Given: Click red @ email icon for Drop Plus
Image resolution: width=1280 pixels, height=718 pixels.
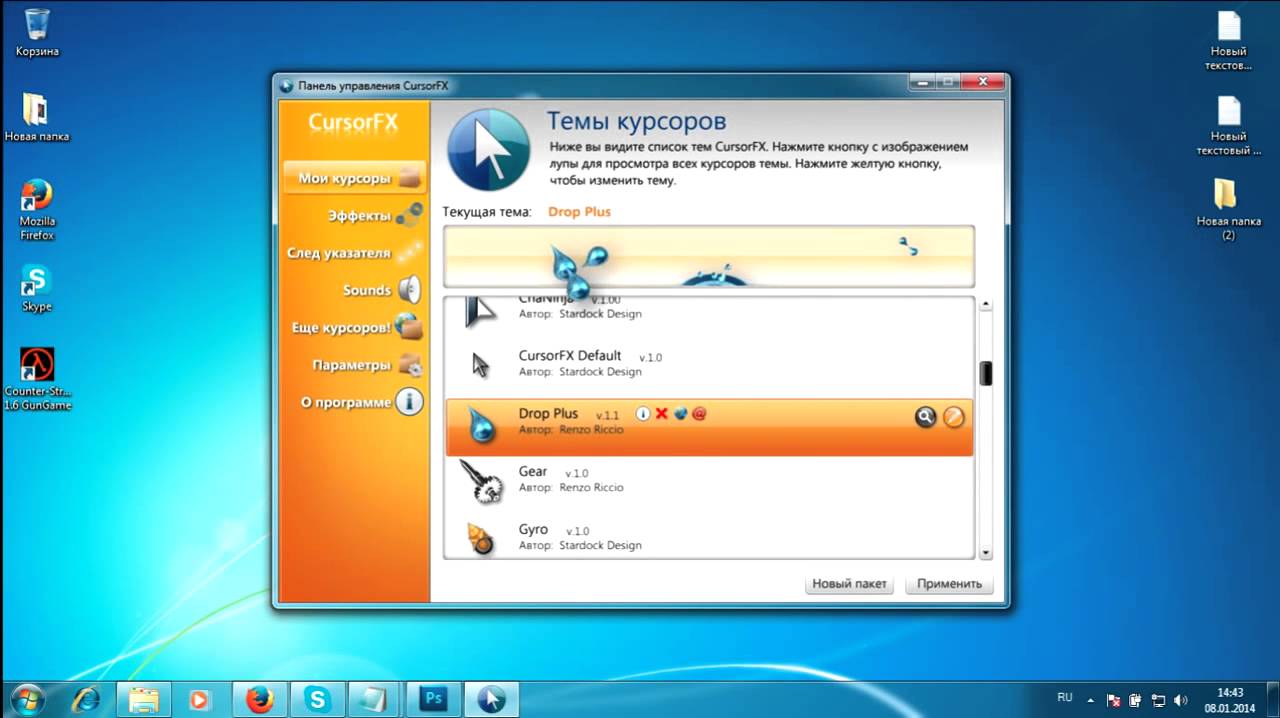Looking at the screenshot, I should [x=699, y=414].
